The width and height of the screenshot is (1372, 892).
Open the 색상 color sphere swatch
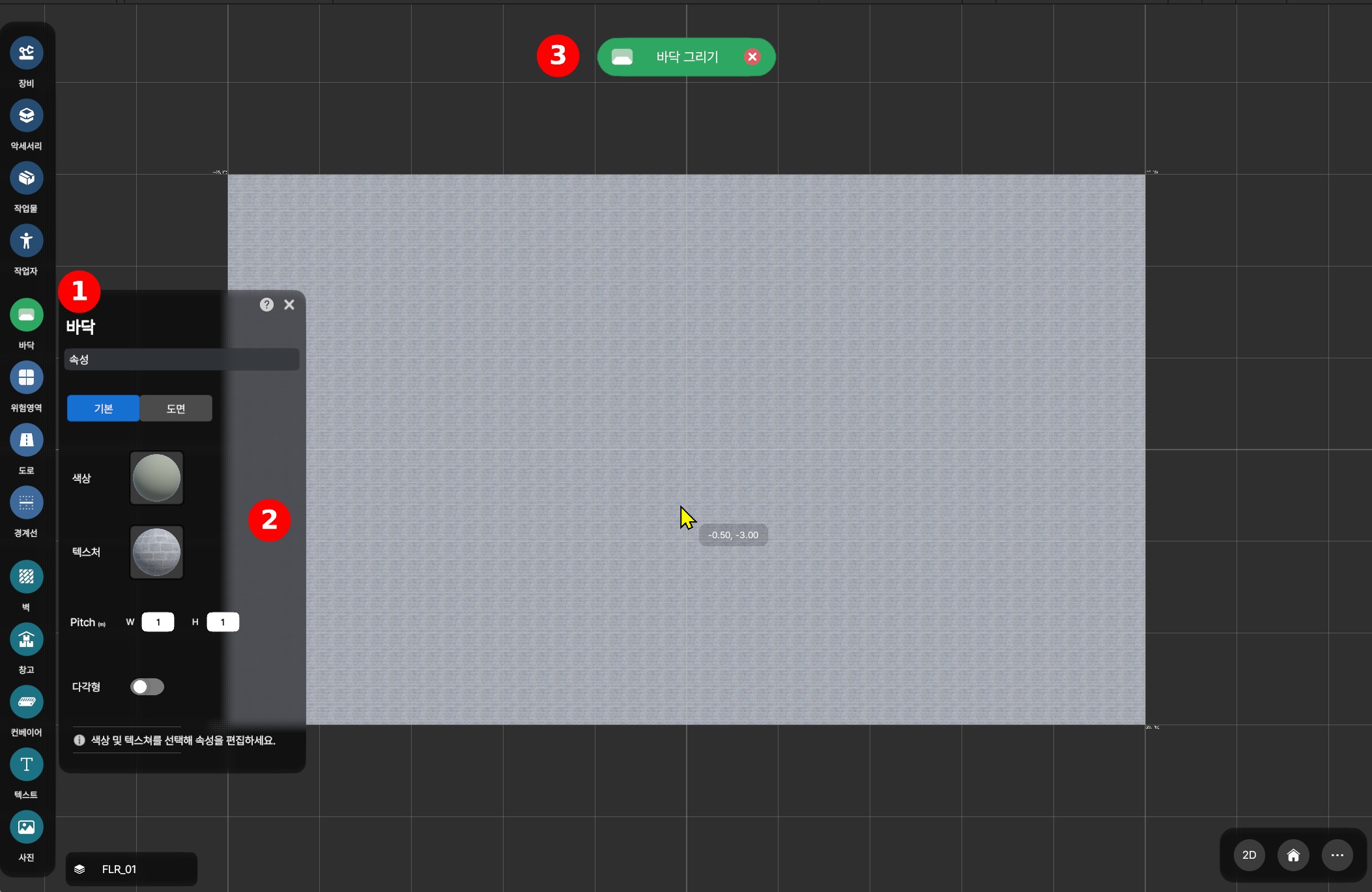[x=156, y=478]
